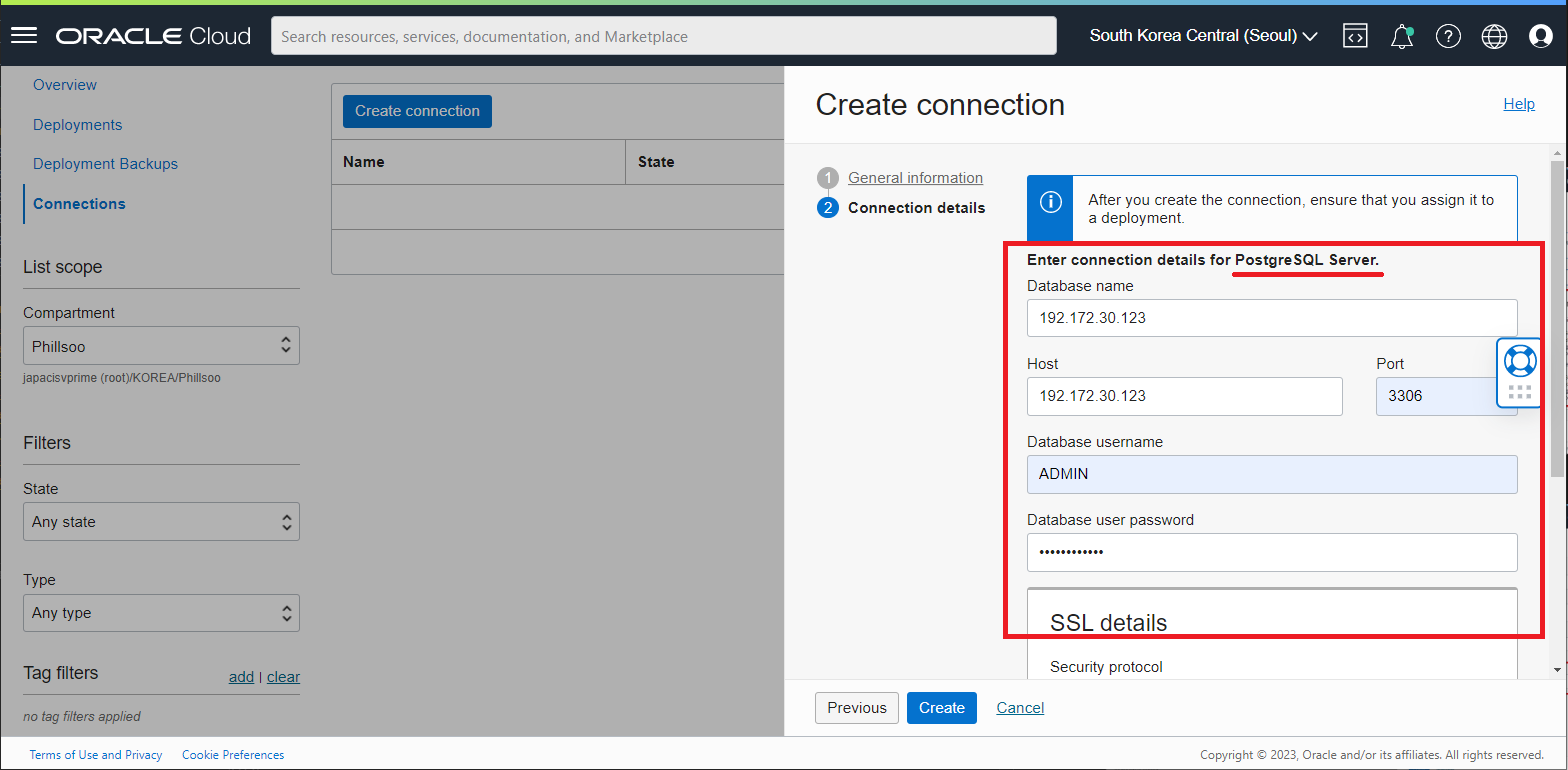
Task: Click the panel scrollbar down arrow
Action: click(x=1557, y=668)
